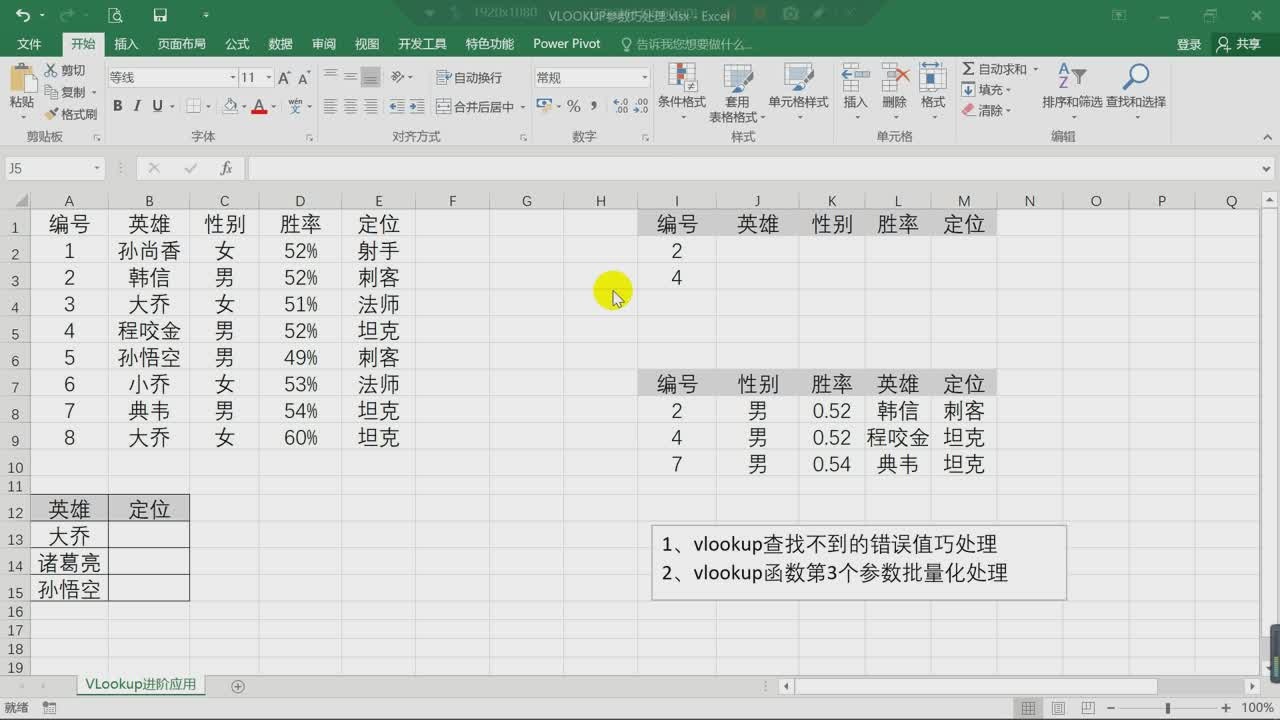Screen dimensions: 1280x720
Task: Toggle middle vertical alignment
Action: click(x=350, y=77)
